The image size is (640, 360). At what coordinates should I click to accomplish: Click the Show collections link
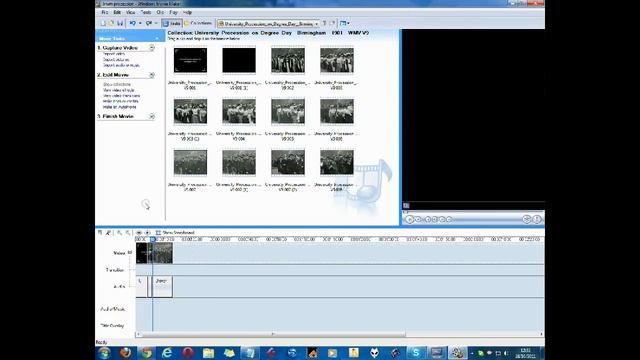[117, 84]
